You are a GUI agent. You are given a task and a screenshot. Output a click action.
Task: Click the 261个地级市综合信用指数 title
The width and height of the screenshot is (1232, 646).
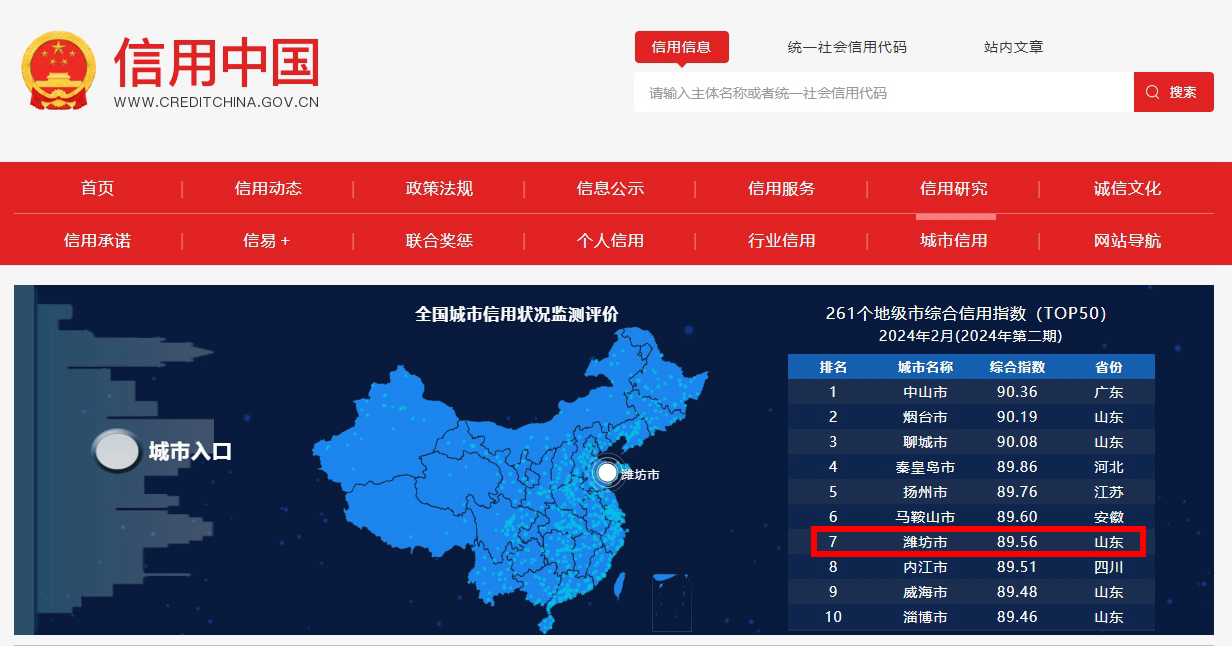(966, 313)
